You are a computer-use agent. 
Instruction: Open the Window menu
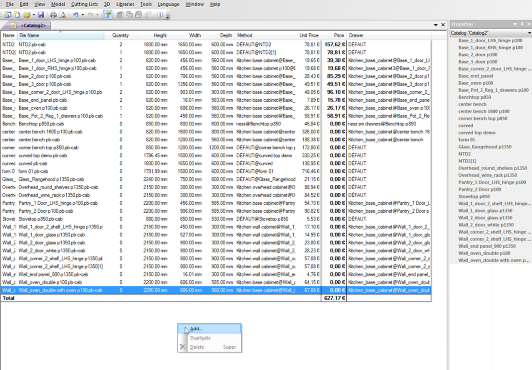(x=195, y=4)
